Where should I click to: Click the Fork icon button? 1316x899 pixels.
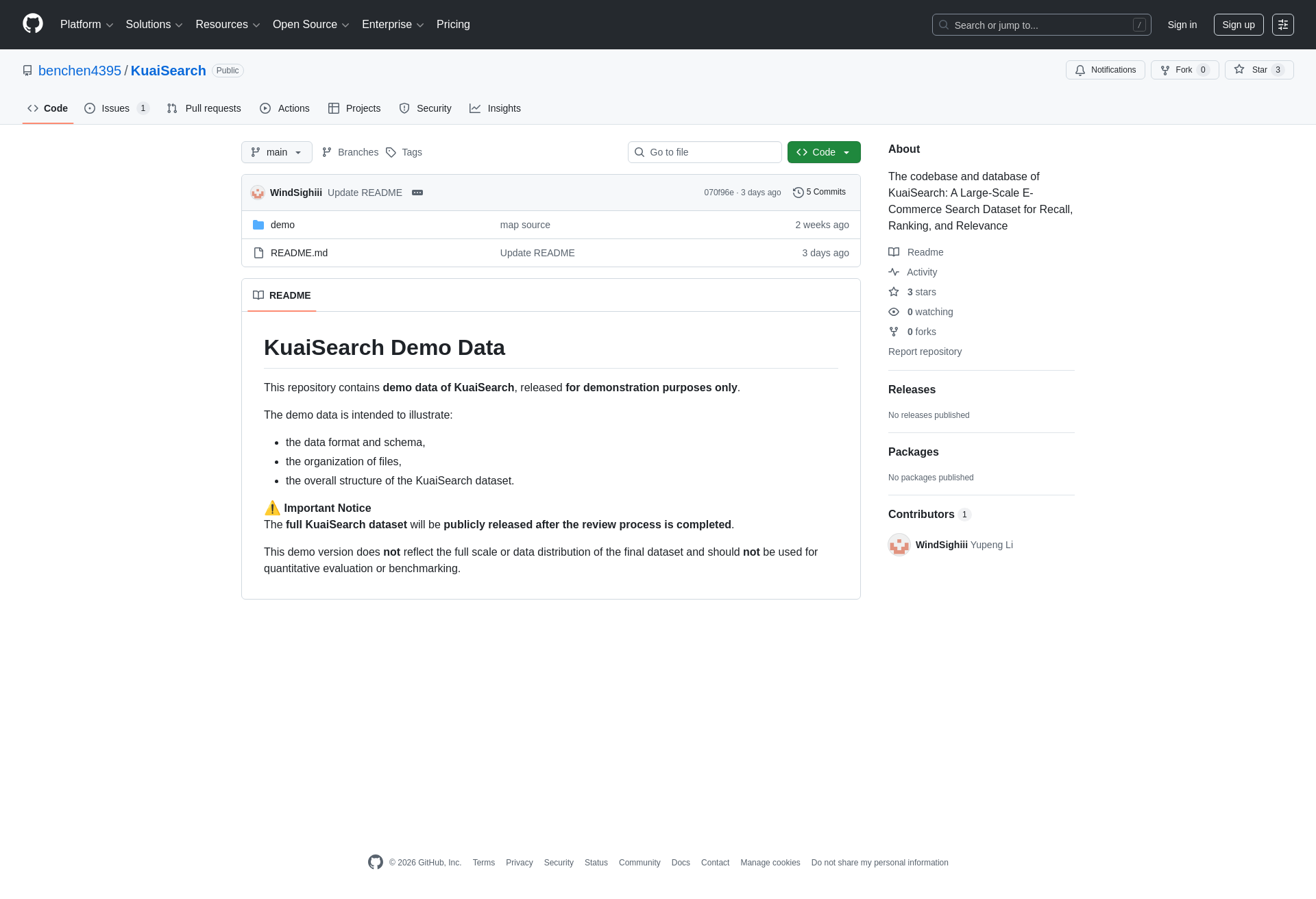pos(1165,70)
